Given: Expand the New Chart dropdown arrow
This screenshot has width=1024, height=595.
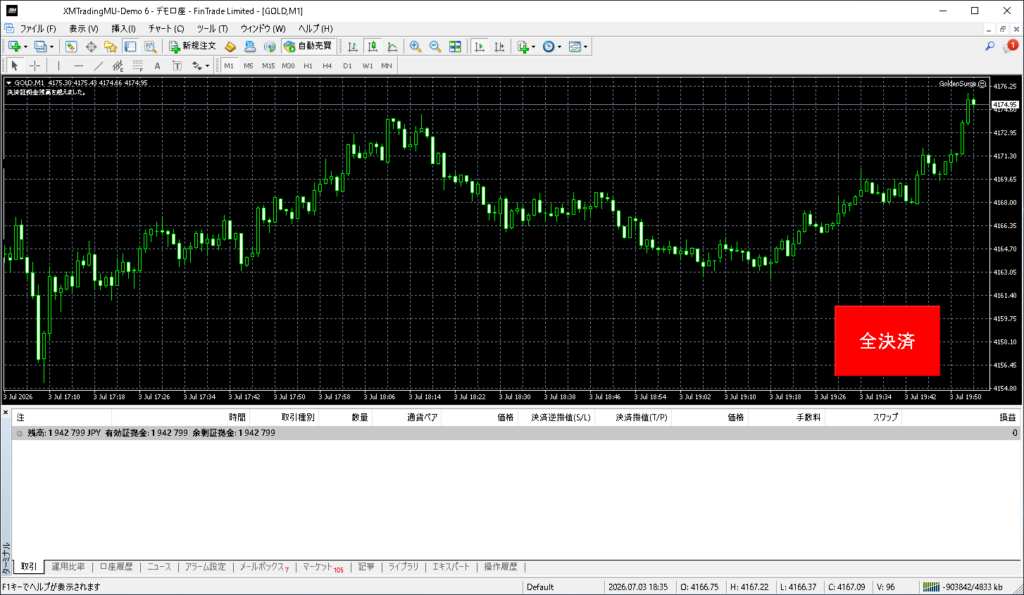Looking at the screenshot, I should 25,46.
